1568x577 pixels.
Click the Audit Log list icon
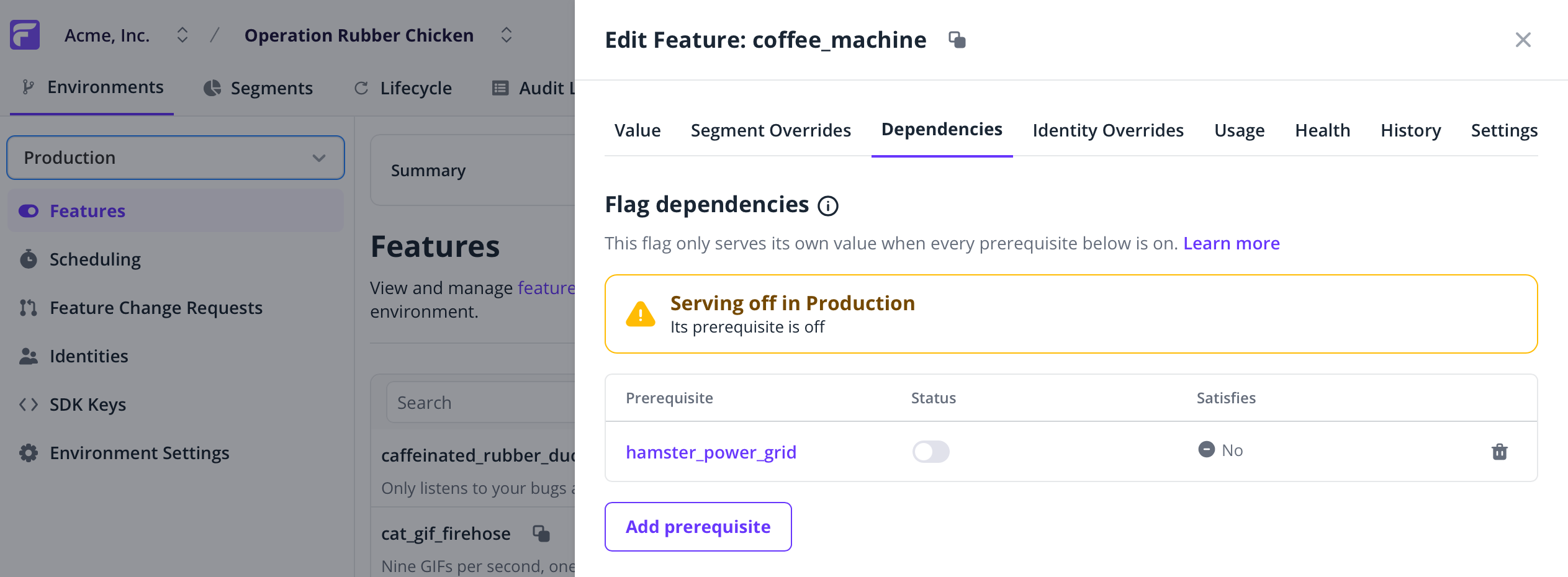click(500, 88)
